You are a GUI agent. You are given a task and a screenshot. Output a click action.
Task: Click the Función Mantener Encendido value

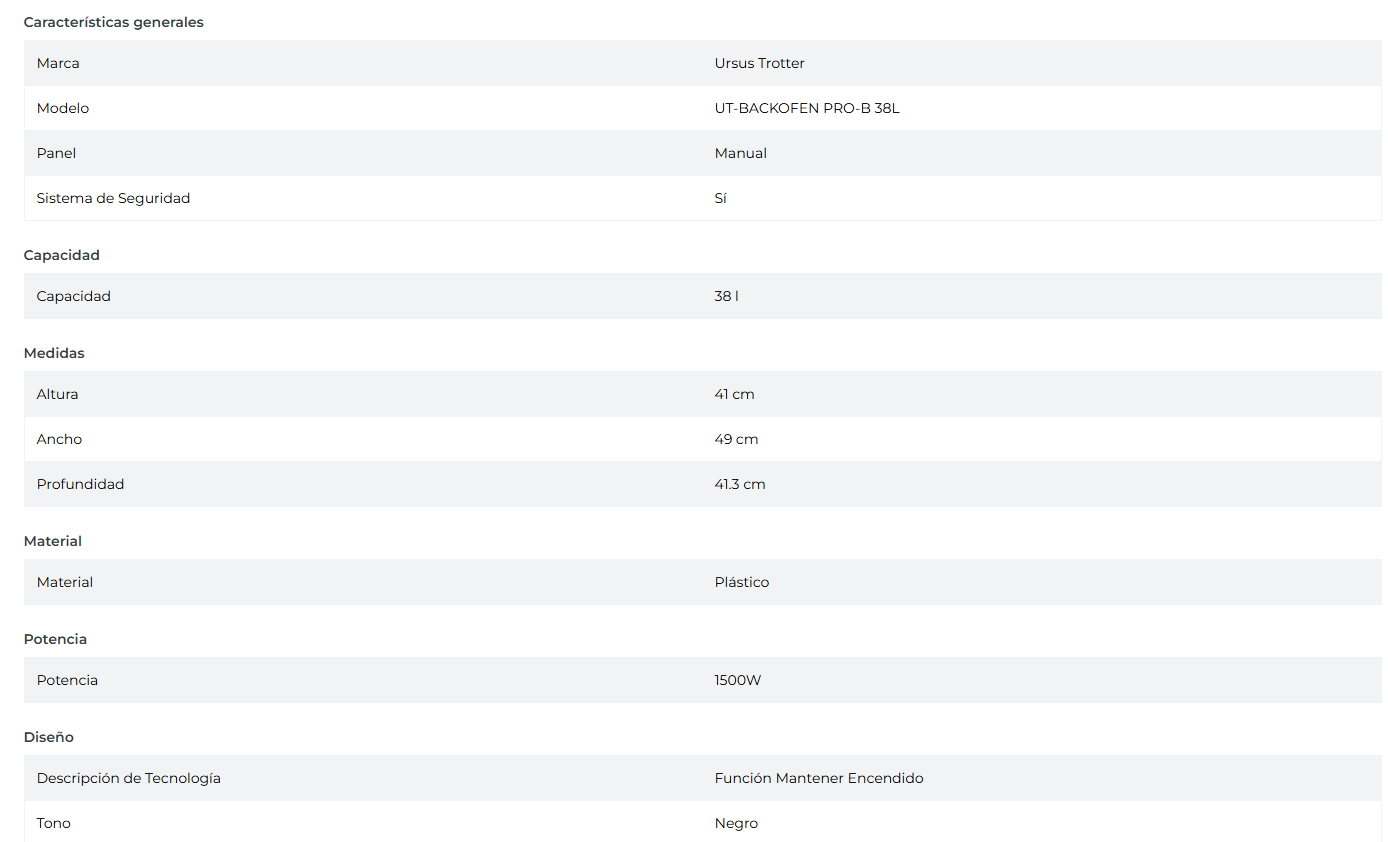click(x=818, y=778)
